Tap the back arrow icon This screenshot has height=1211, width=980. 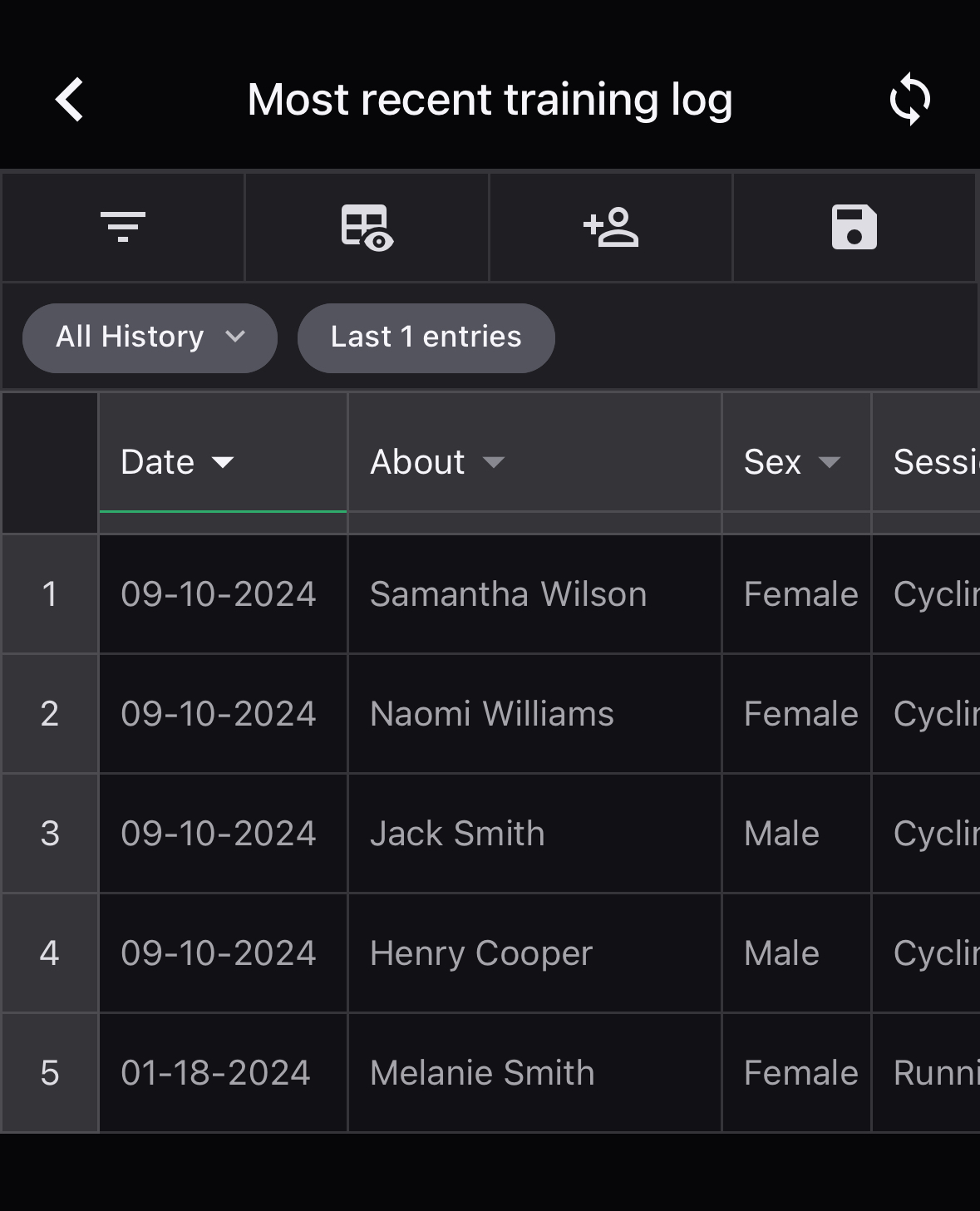70,101
